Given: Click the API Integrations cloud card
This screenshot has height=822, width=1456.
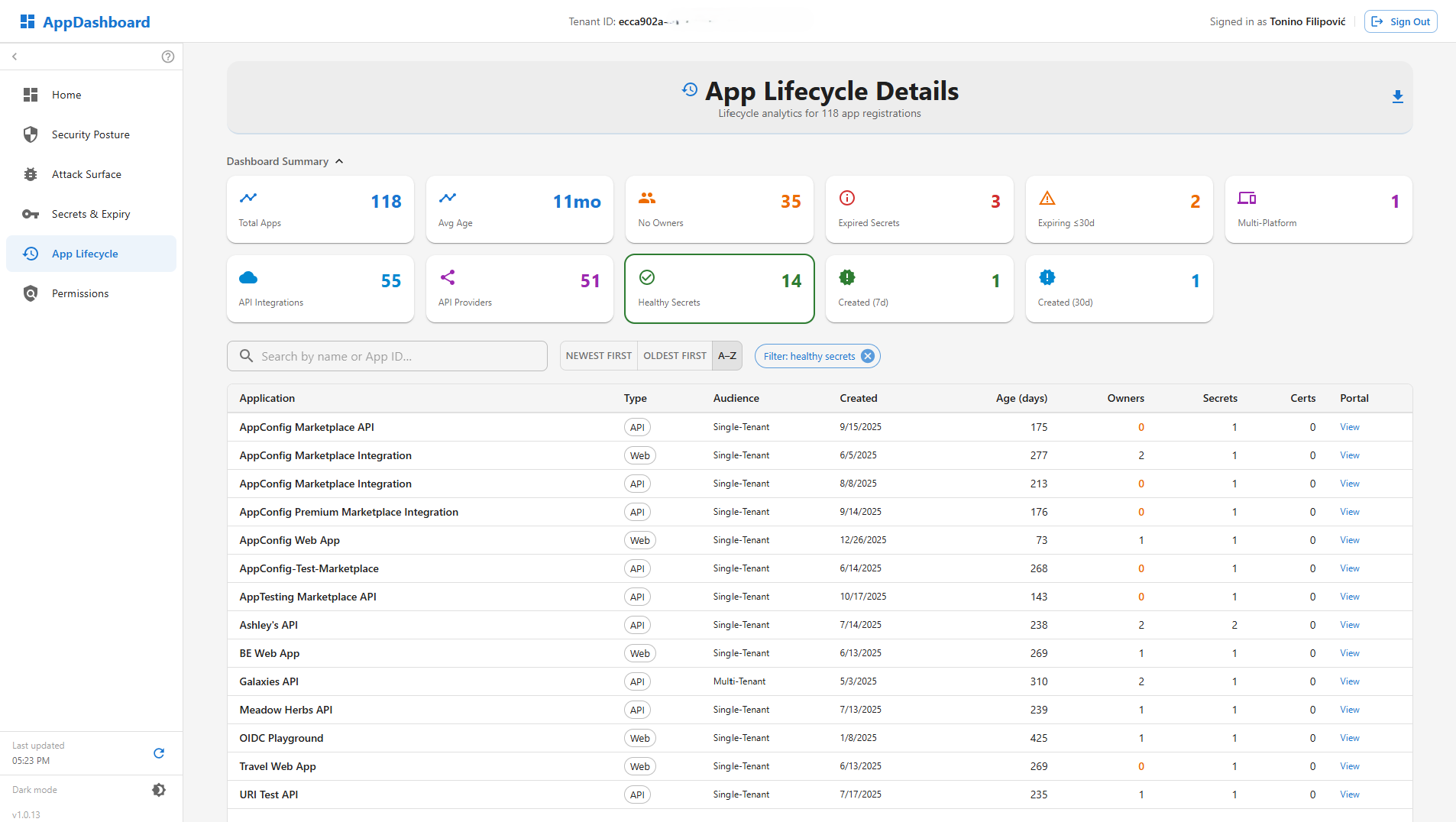Looking at the screenshot, I should click(x=320, y=289).
